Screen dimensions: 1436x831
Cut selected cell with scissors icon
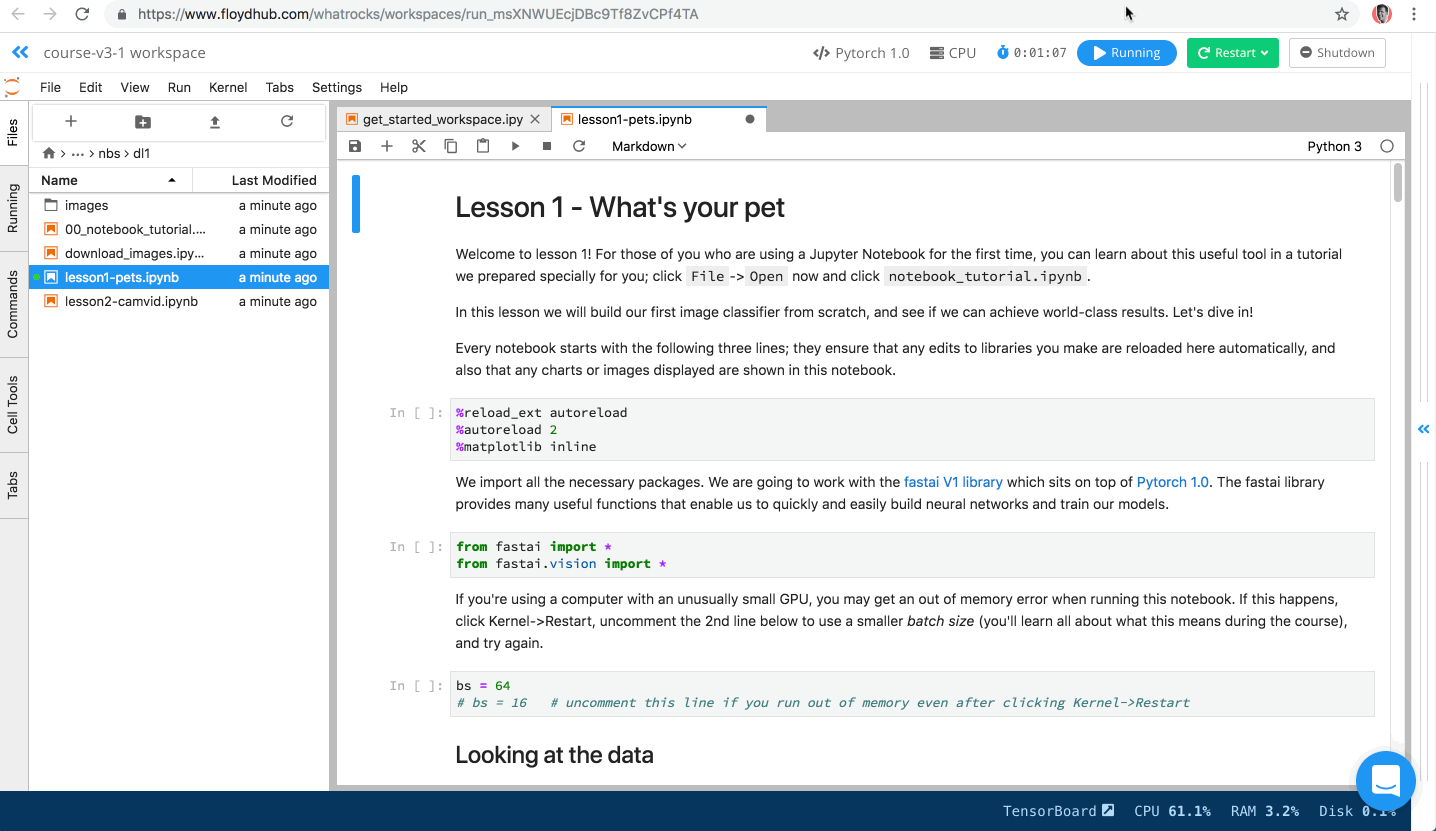419,146
